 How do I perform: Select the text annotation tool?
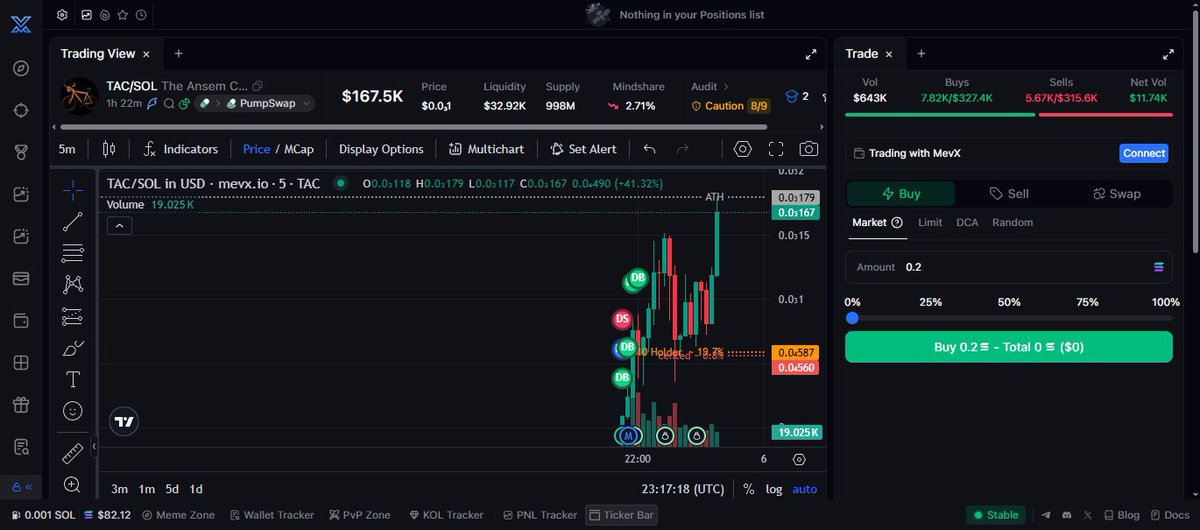tap(73, 379)
